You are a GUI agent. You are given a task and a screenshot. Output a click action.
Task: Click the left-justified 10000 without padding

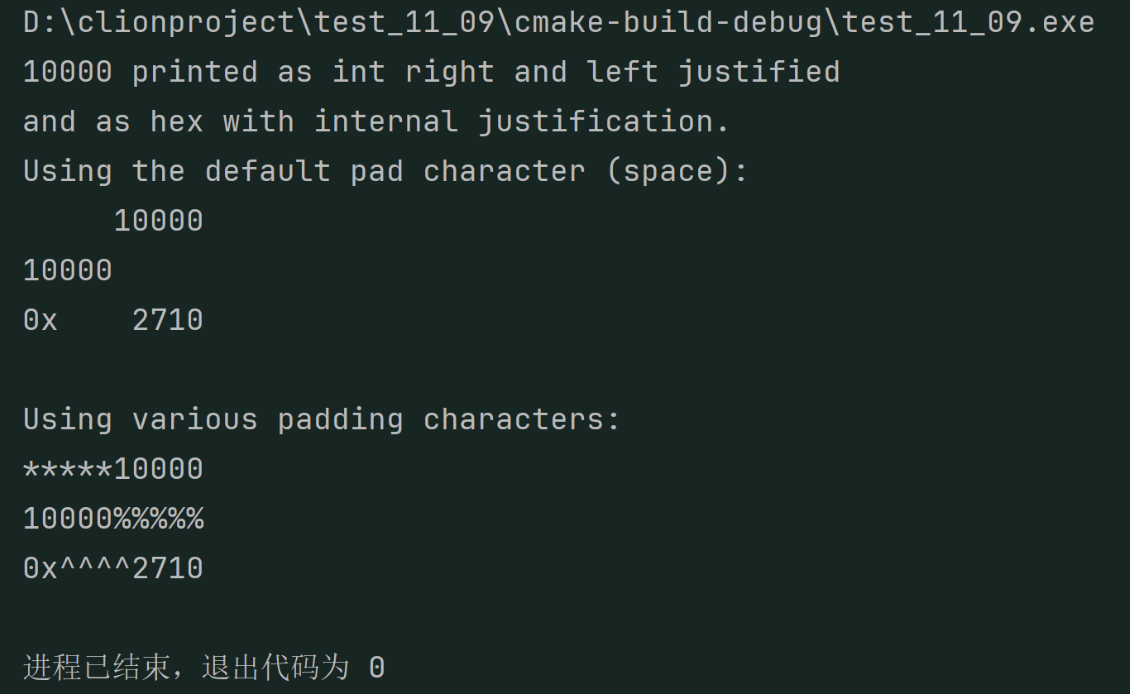click(67, 270)
